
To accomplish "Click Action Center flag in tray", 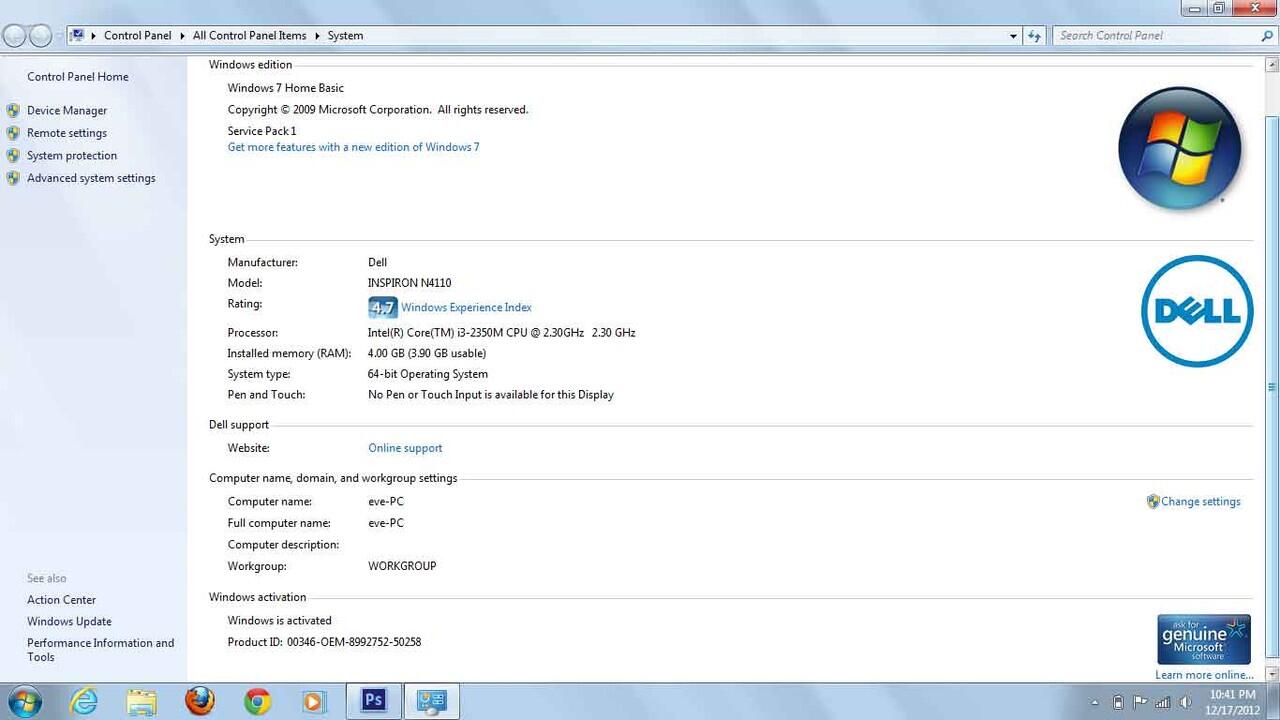I will point(1140,702).
